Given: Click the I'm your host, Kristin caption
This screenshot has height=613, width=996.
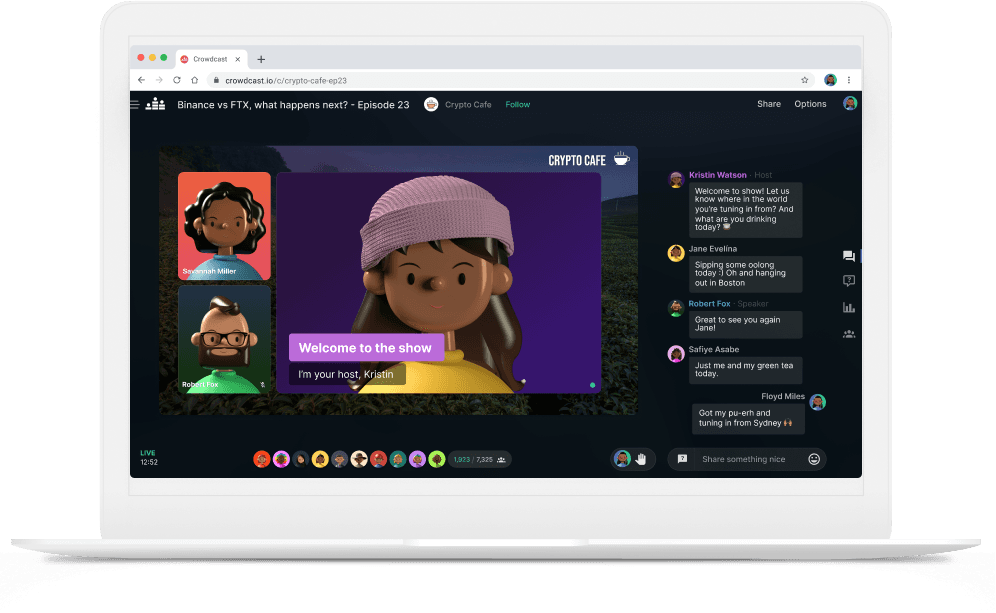Looking at the screenshot, I should tap(347, 374).
